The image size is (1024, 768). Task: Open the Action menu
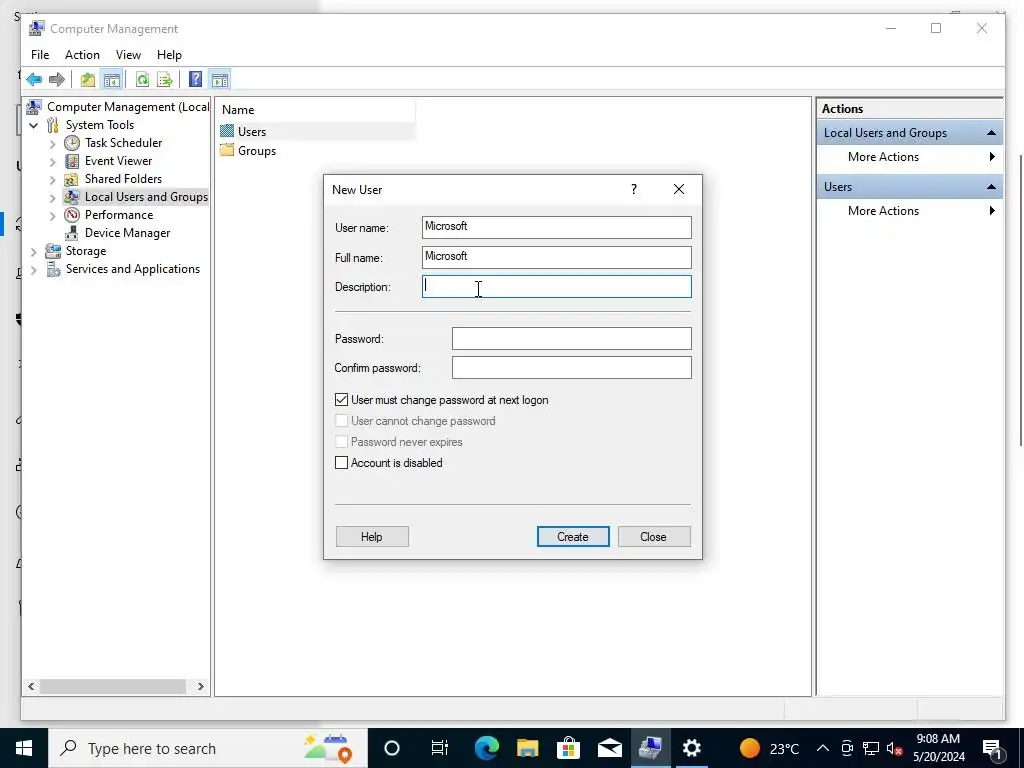(x=82, y=55)
